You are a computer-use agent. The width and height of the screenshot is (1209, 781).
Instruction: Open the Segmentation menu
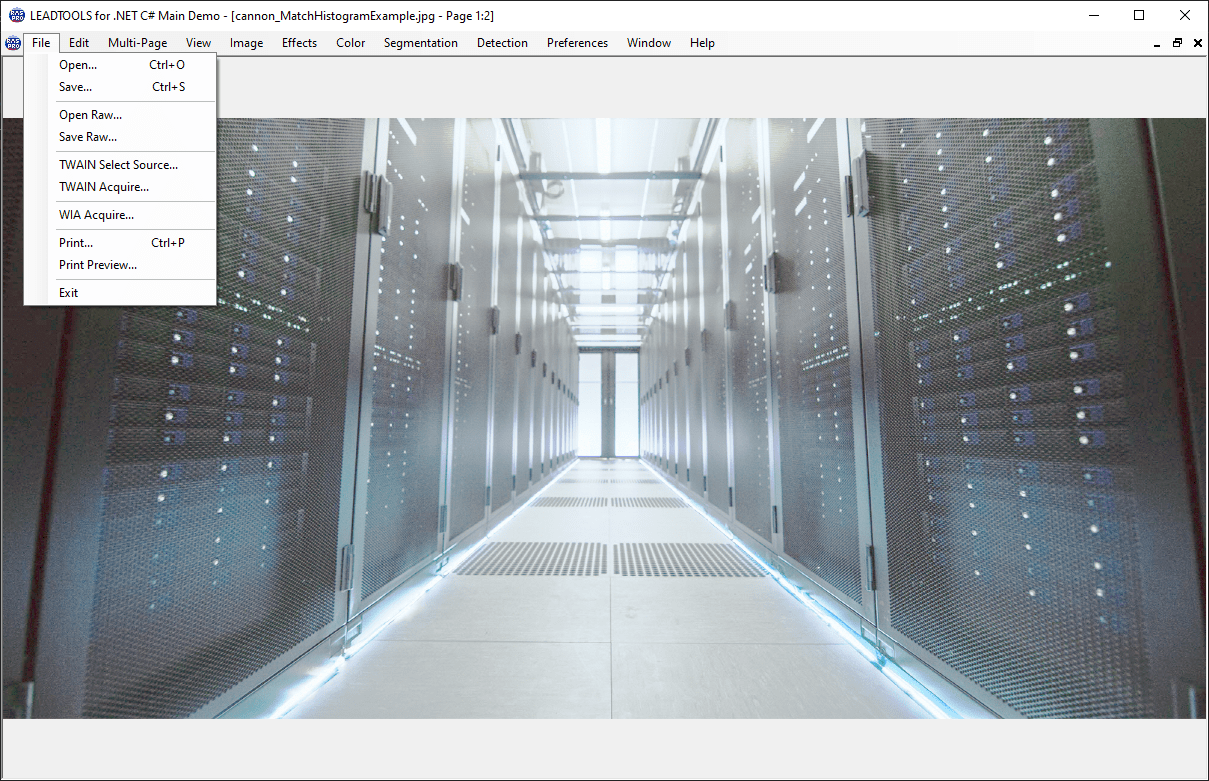tap(421, 43)
